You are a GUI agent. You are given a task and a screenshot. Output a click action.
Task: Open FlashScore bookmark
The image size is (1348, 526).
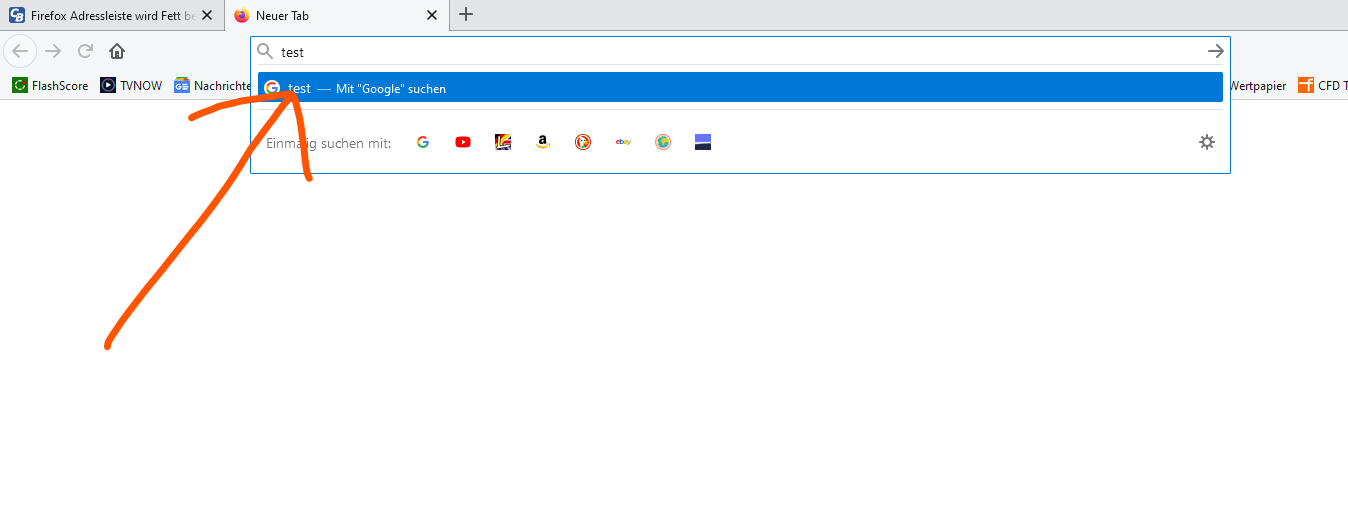coord(50,86)
